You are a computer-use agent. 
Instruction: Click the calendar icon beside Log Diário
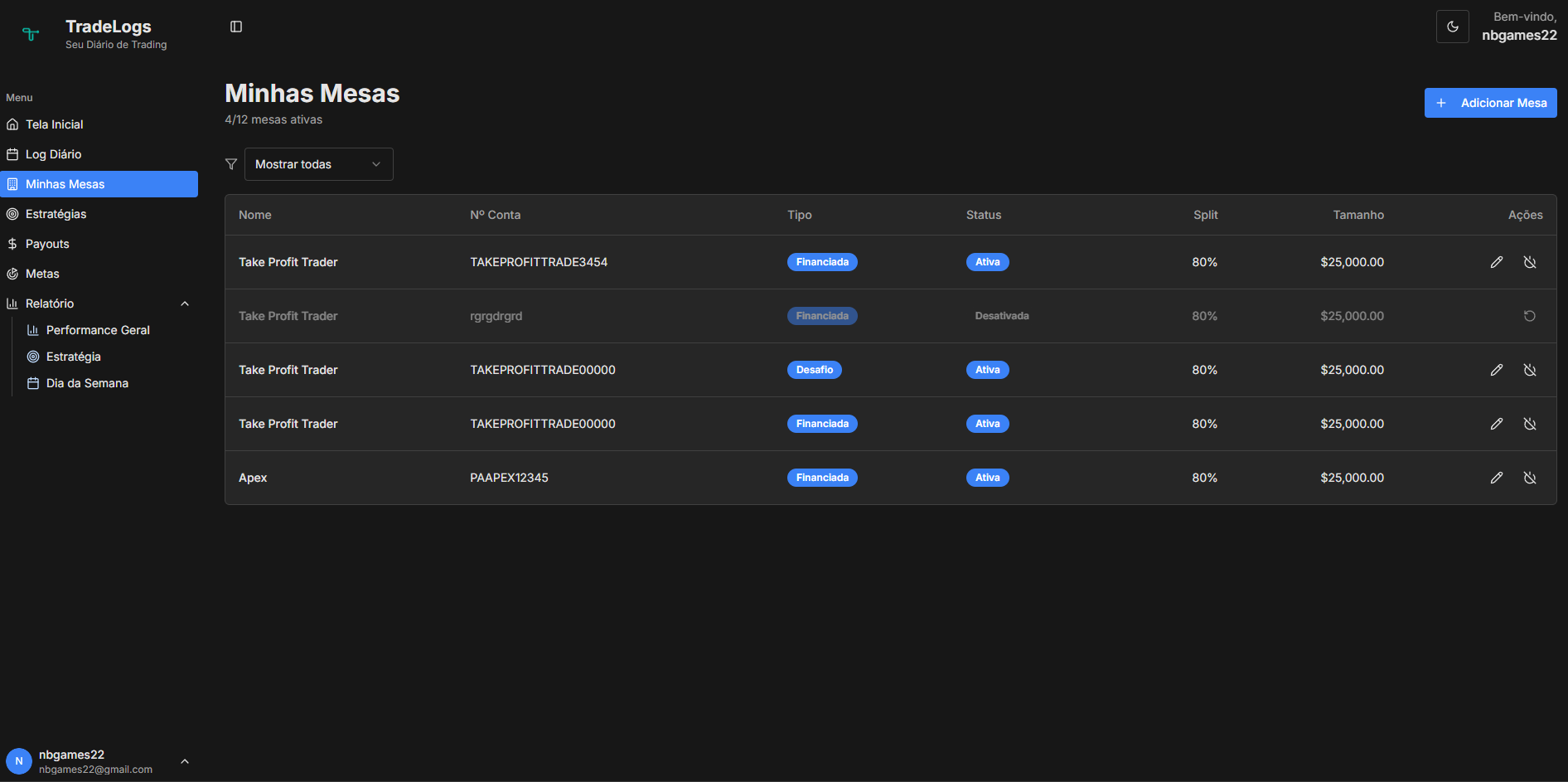12,154
